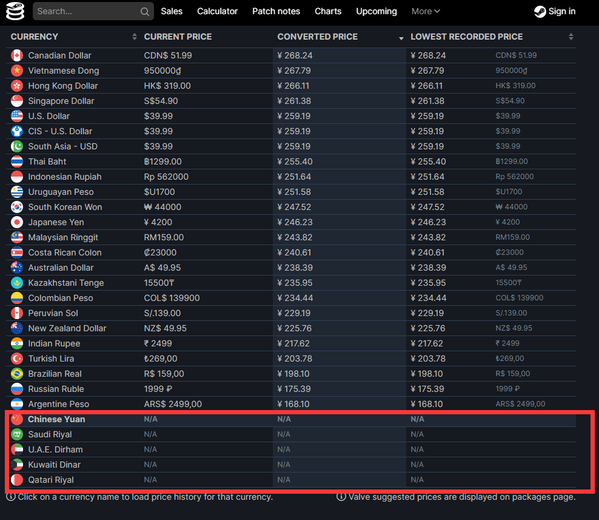Open the Sales page
The width and height of the screenshot is (599, 520).
click(x=172, y=11)
